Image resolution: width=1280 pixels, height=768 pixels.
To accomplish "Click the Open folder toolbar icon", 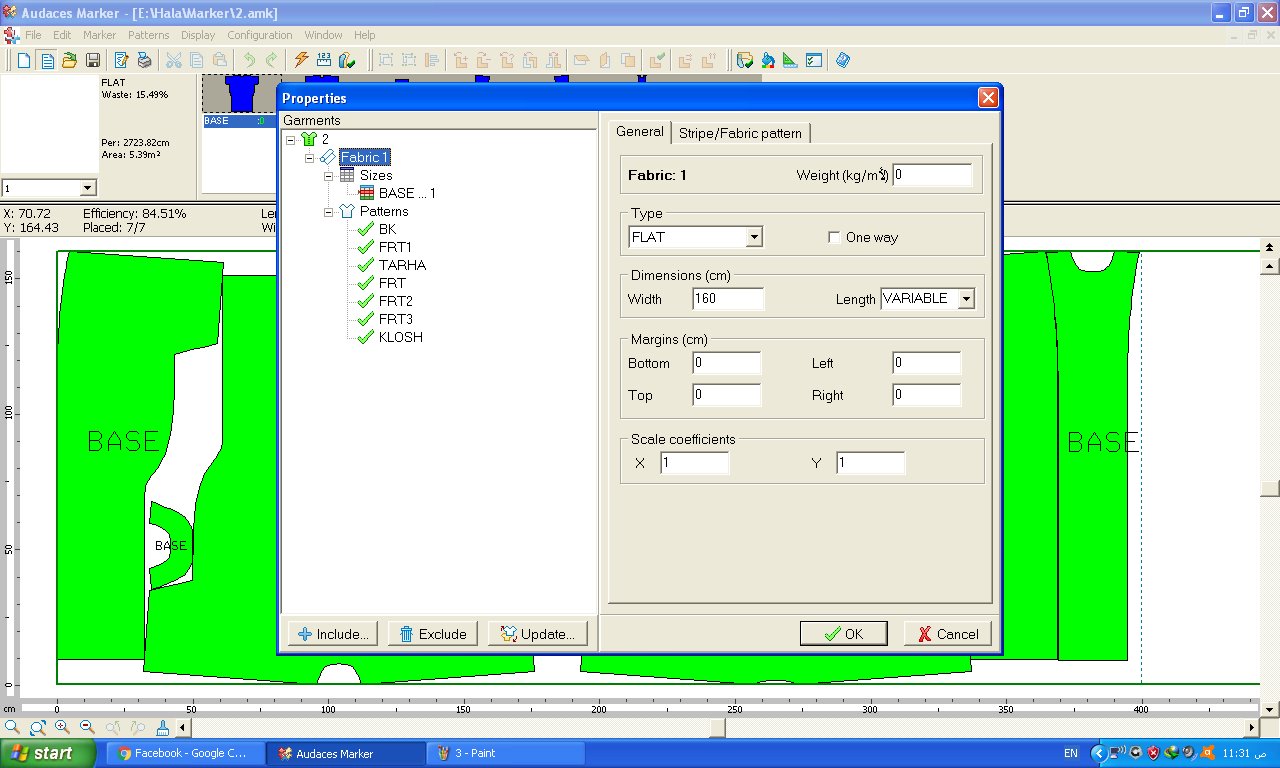I will coord(69,60).
